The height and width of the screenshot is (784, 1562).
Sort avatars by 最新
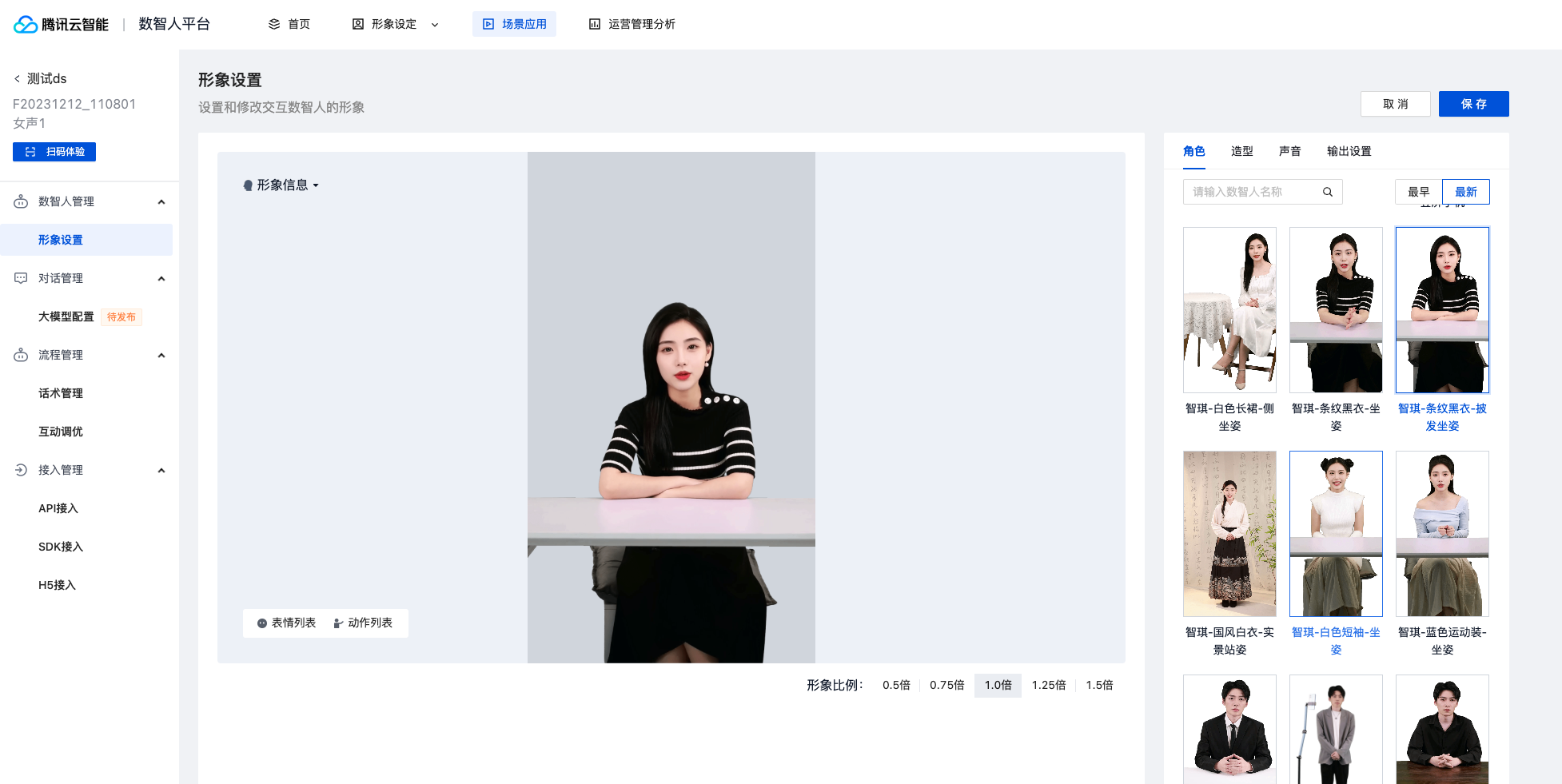(1466, 192)
